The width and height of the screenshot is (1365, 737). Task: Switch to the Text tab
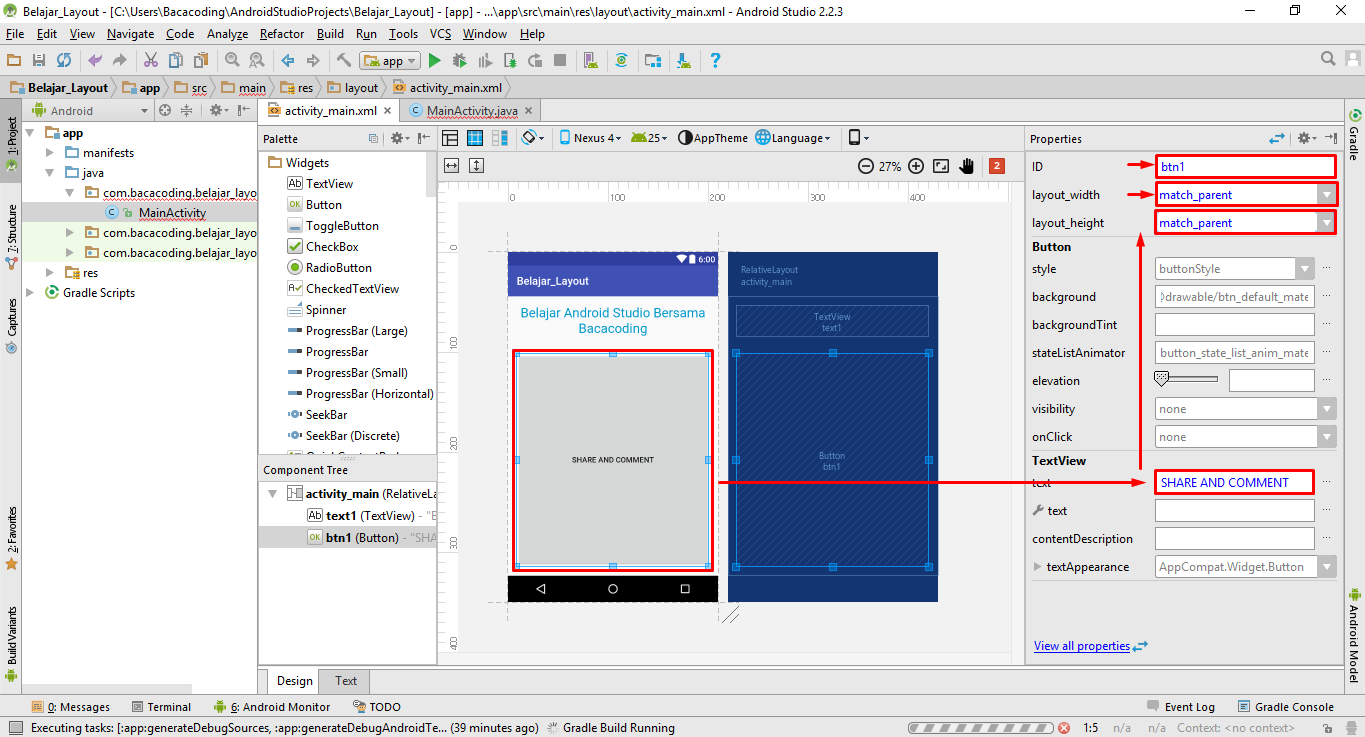tap(344, 681)
